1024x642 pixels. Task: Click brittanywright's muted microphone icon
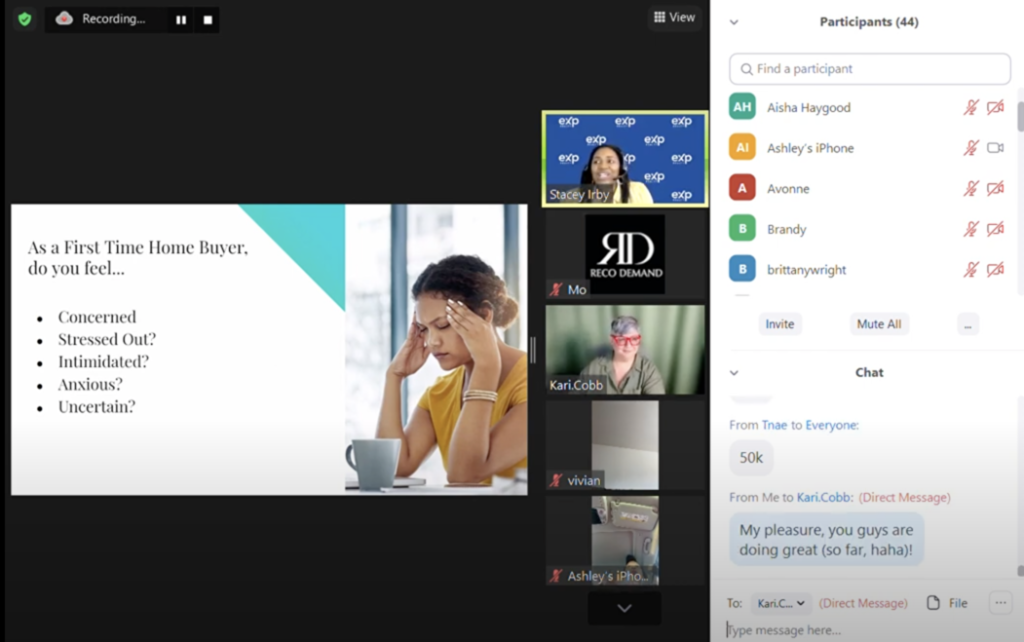pyautogui.click(x=970, y=270)
